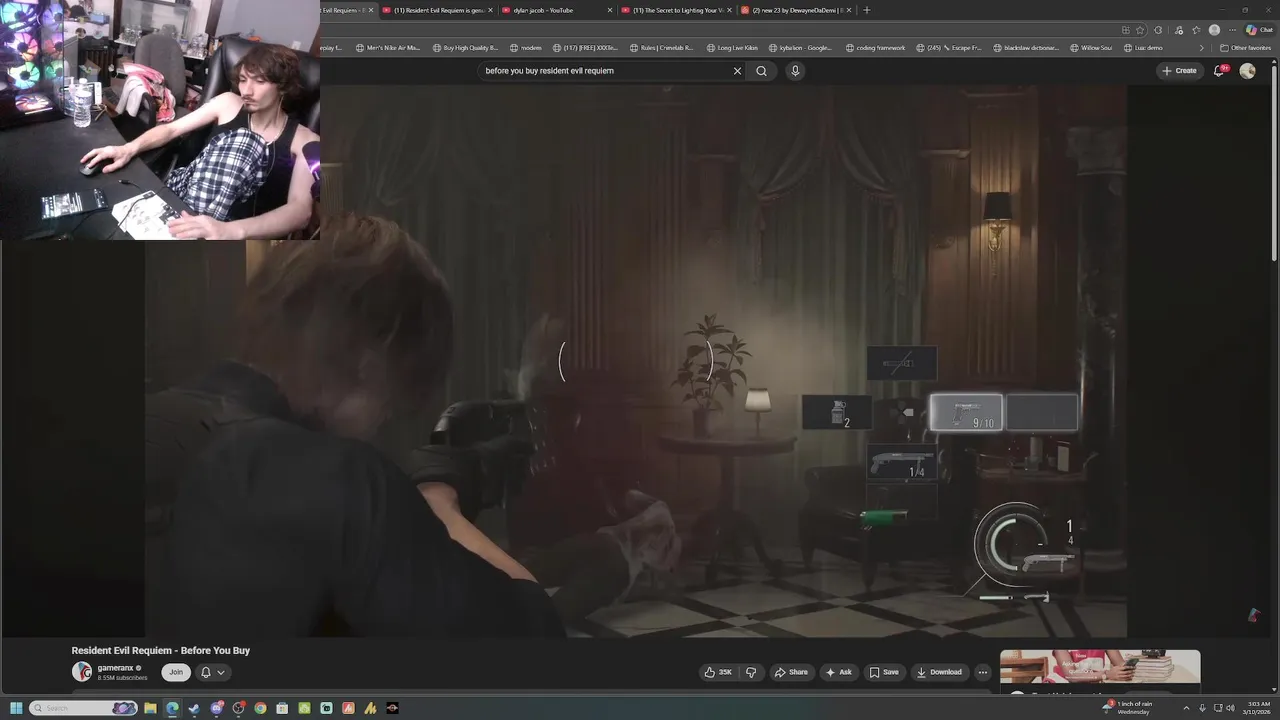Start voice search with the microphone icon

795,71
